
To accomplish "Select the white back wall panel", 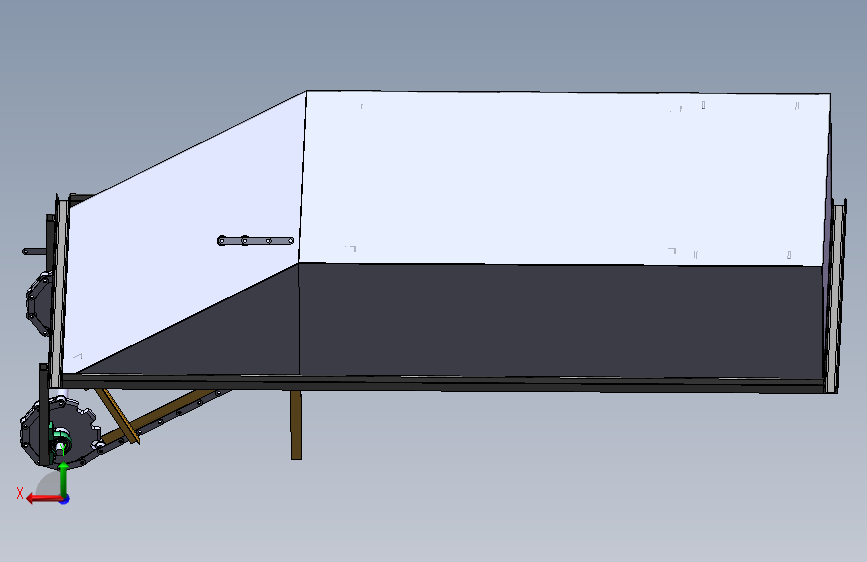I will click(564, 177).
